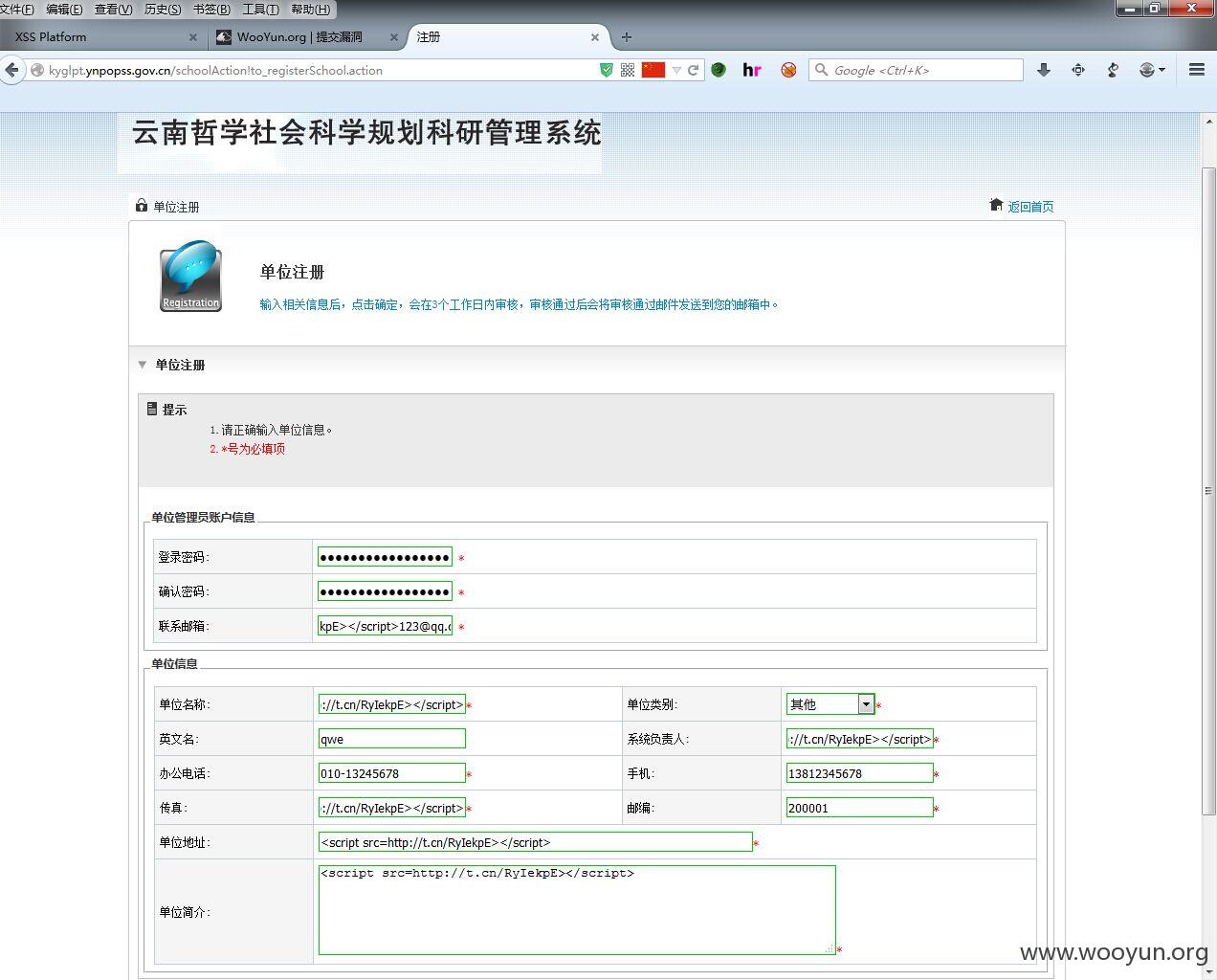The width and height of the screenshot is (1217, 980).
Task: Open the 帮助(H) menu
Action: (310, 9)
